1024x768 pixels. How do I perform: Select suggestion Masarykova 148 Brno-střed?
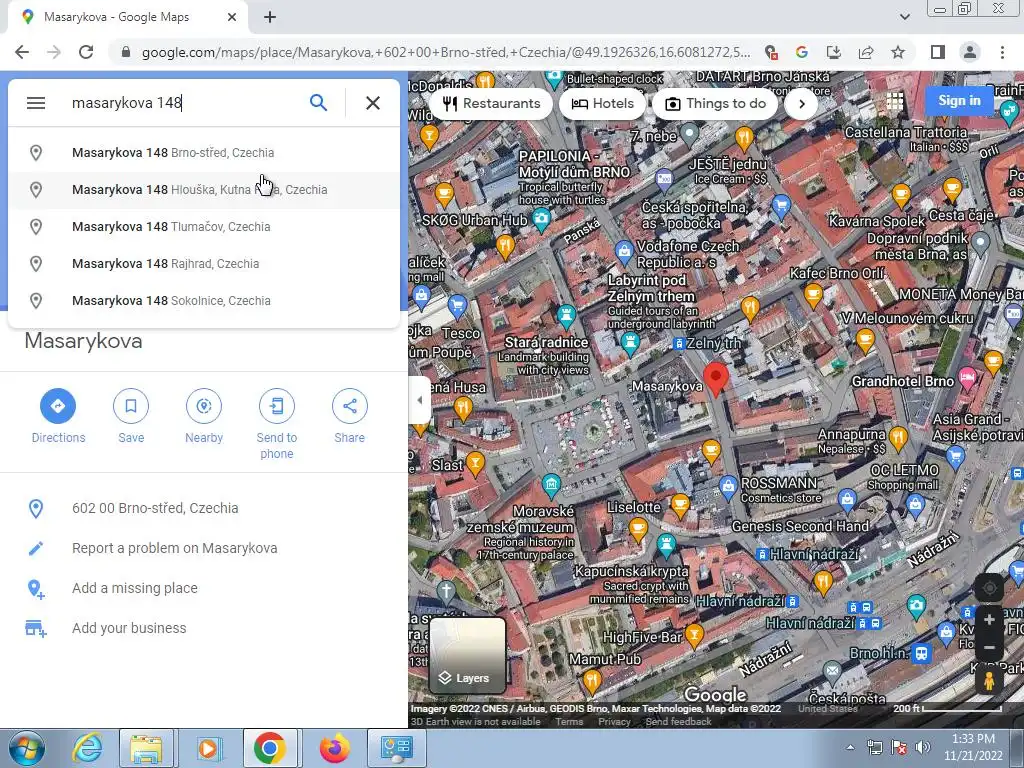click(204, 153)
